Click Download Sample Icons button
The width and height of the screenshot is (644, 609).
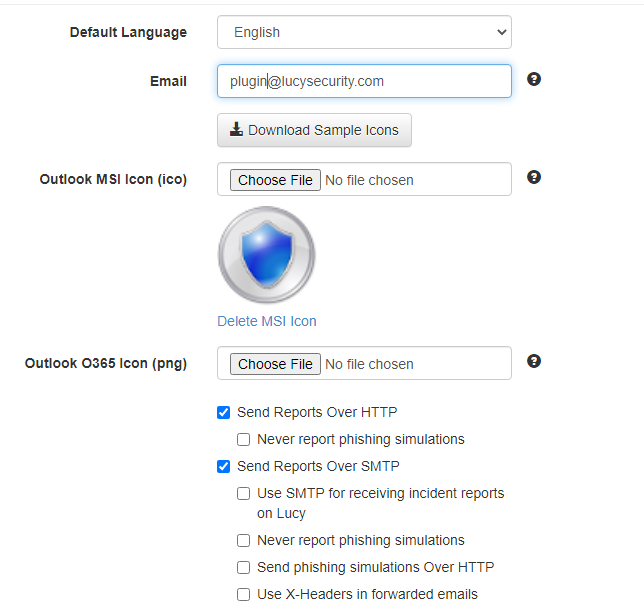(314, 130)
